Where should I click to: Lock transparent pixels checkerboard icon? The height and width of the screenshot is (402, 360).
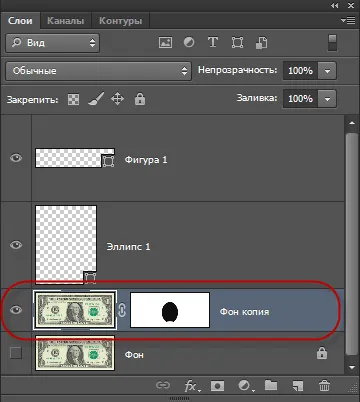(x=73, y=99)
